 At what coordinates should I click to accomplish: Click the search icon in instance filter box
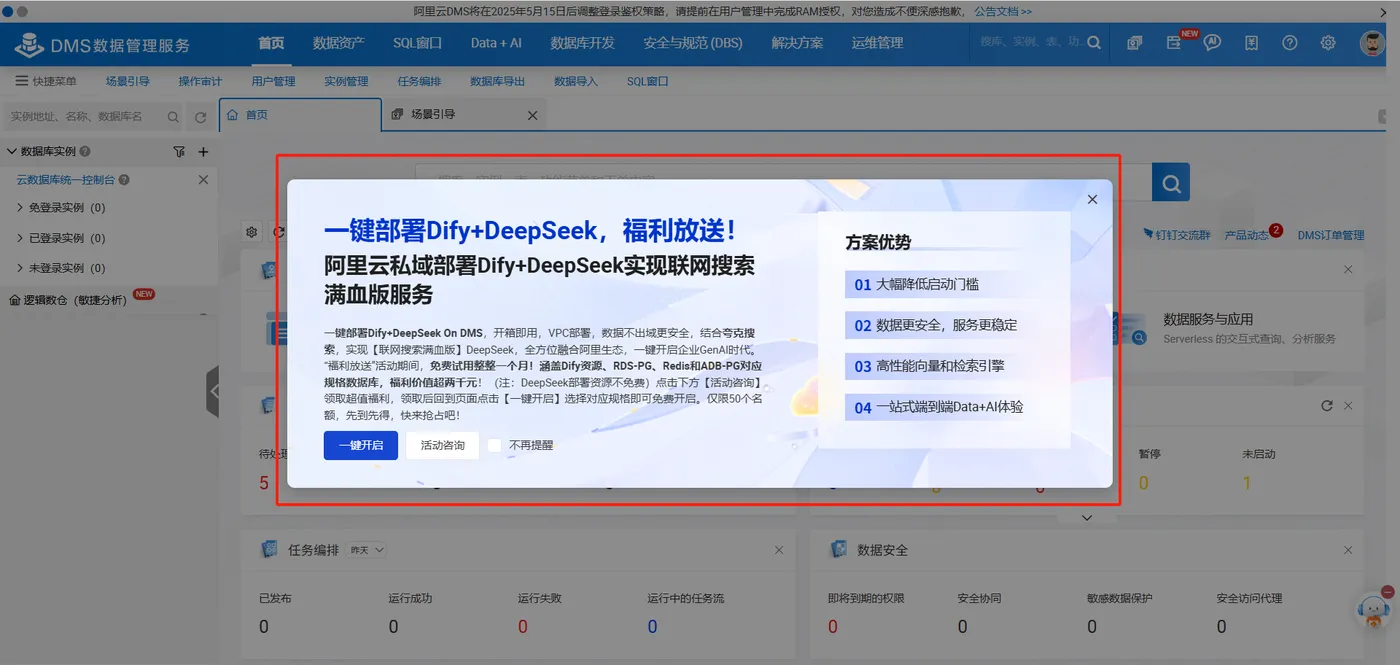click(x=173, y=117)
